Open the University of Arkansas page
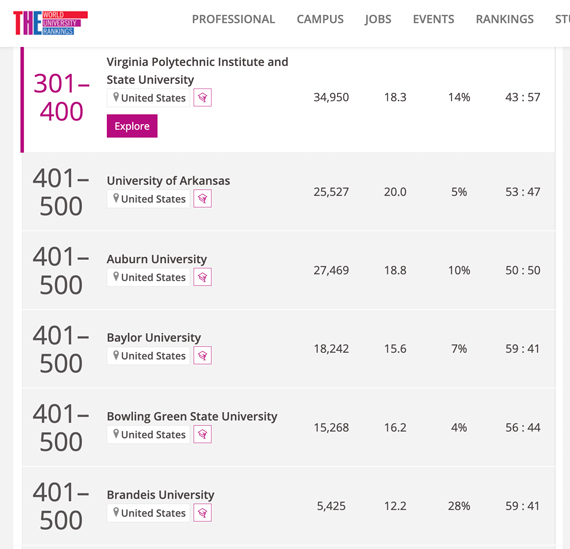The image size is (570, 549). coord(168,181)
